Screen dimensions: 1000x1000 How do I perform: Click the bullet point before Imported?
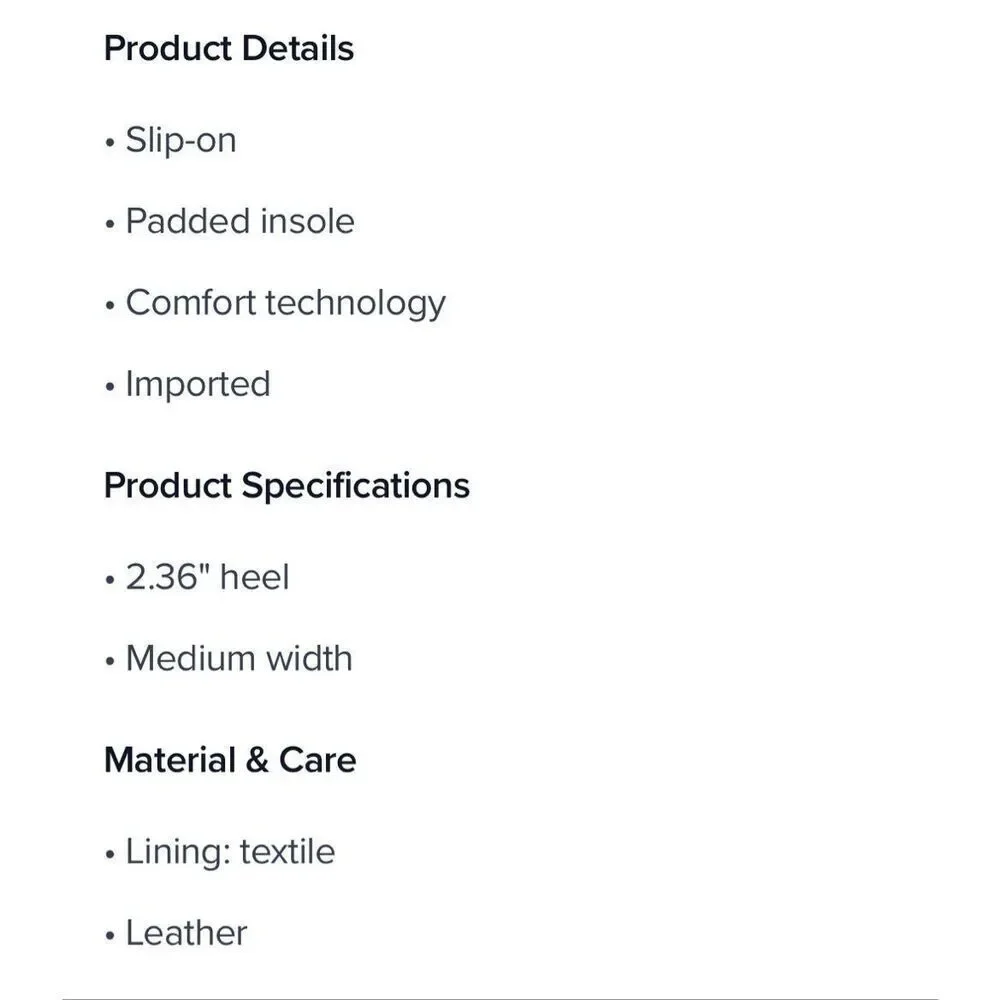tap(110, 387)
